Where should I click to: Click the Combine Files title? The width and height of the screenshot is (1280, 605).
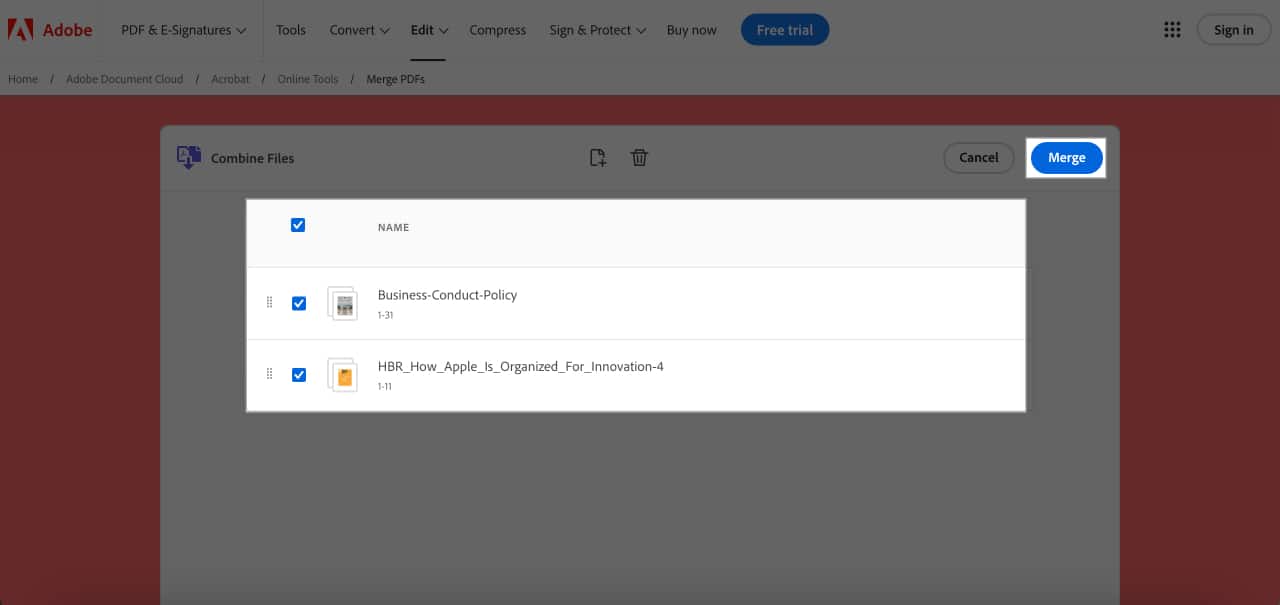[252, 158]
